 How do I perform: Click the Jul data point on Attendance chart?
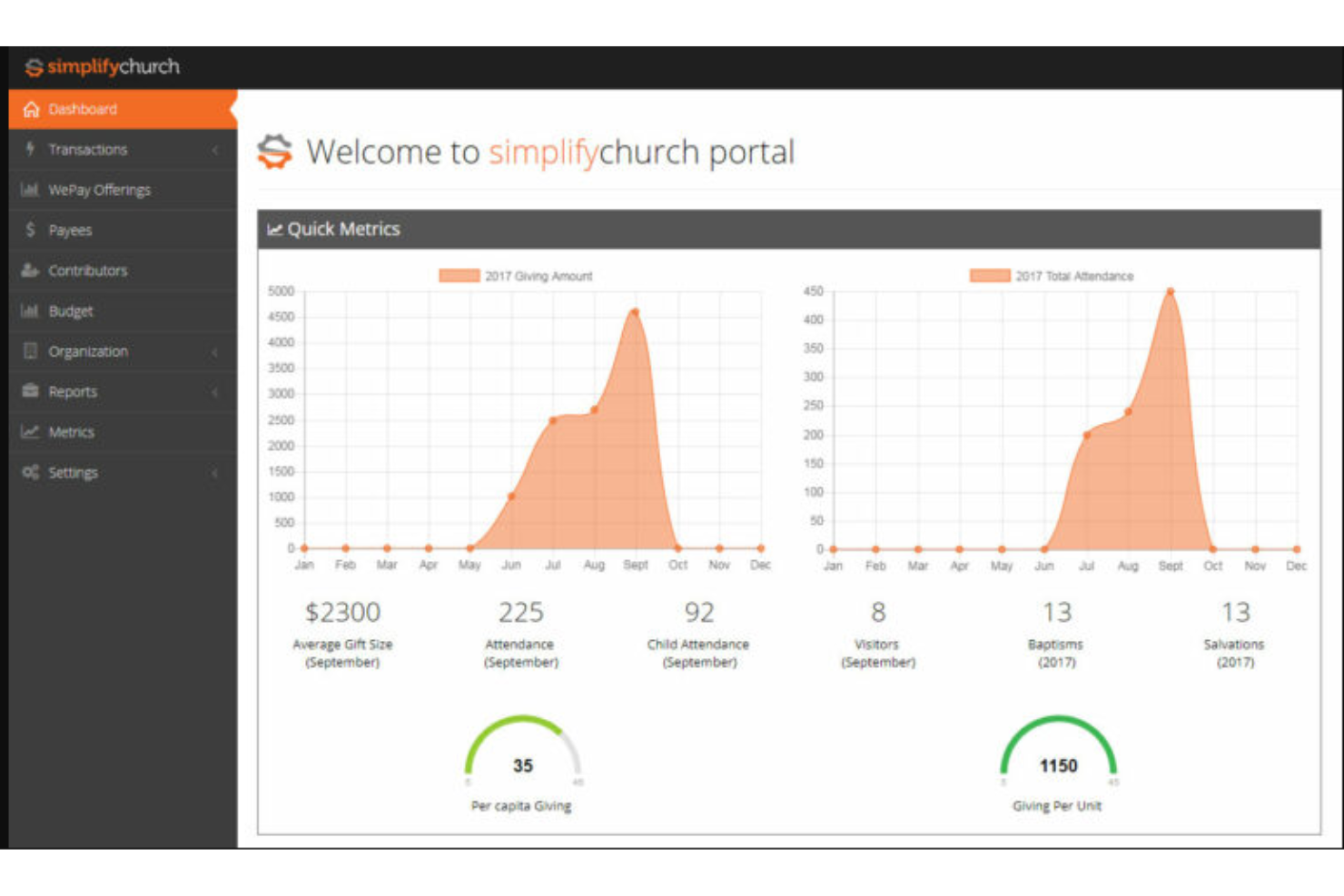[1087, 435]
